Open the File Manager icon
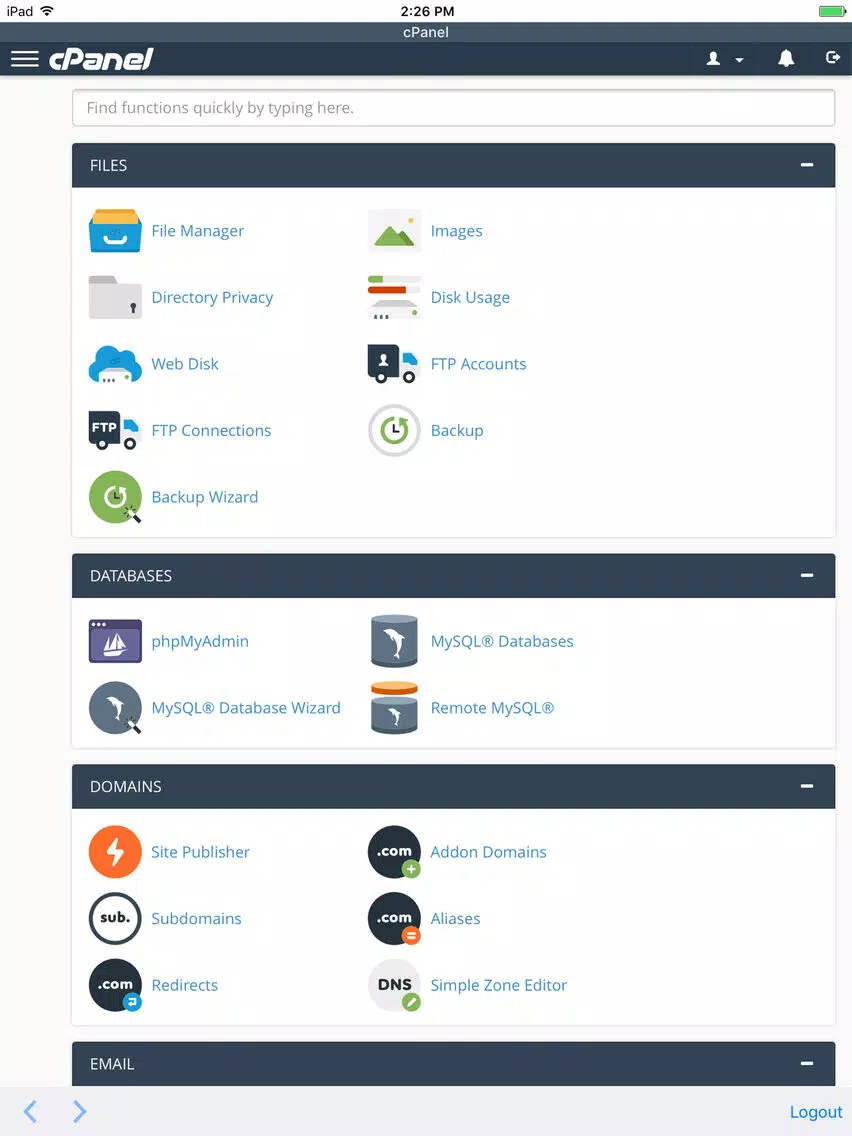 coord(115,230)
